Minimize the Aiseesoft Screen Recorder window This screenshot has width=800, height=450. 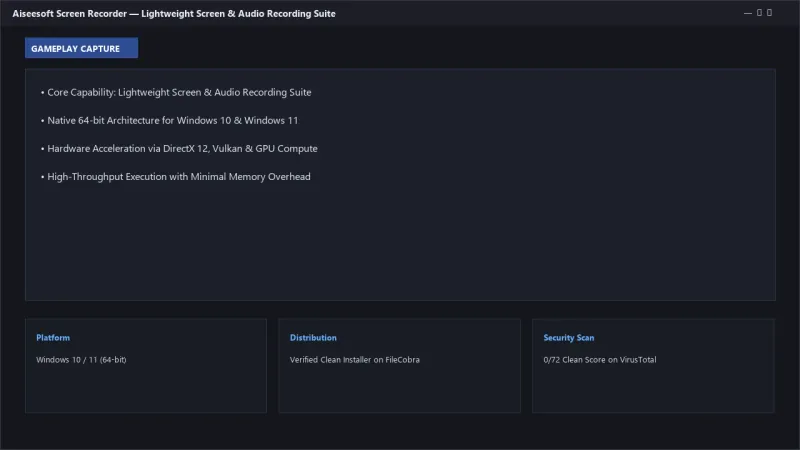pyautogui.click(x=747, y=13)
